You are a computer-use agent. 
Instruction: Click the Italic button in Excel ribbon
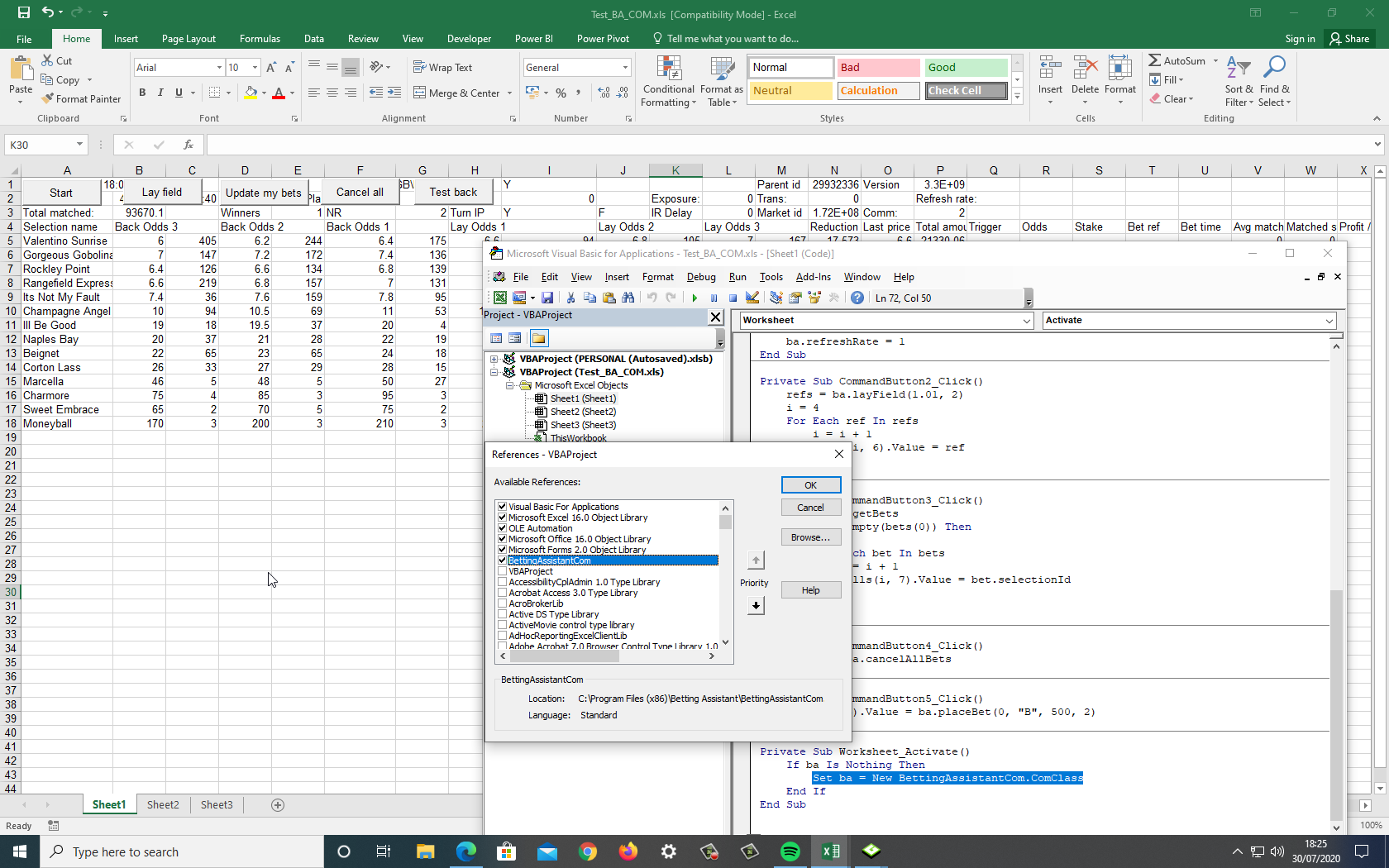point(160,93)
